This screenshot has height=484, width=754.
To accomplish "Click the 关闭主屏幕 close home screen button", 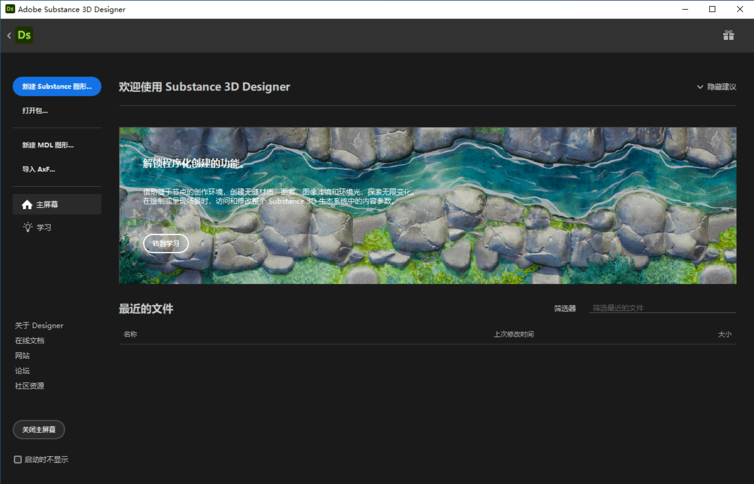I will point(39,429).
